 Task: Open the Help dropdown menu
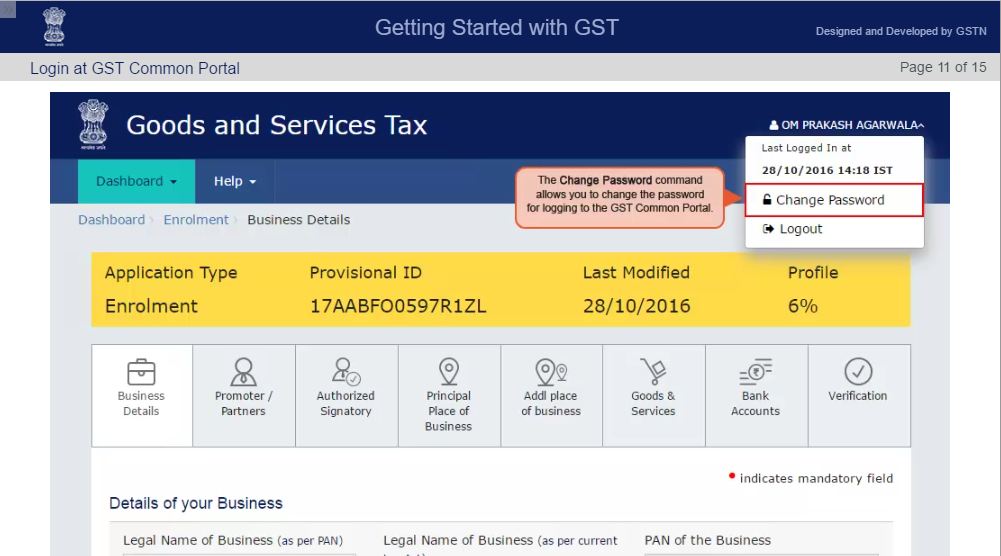coord(234,181)
